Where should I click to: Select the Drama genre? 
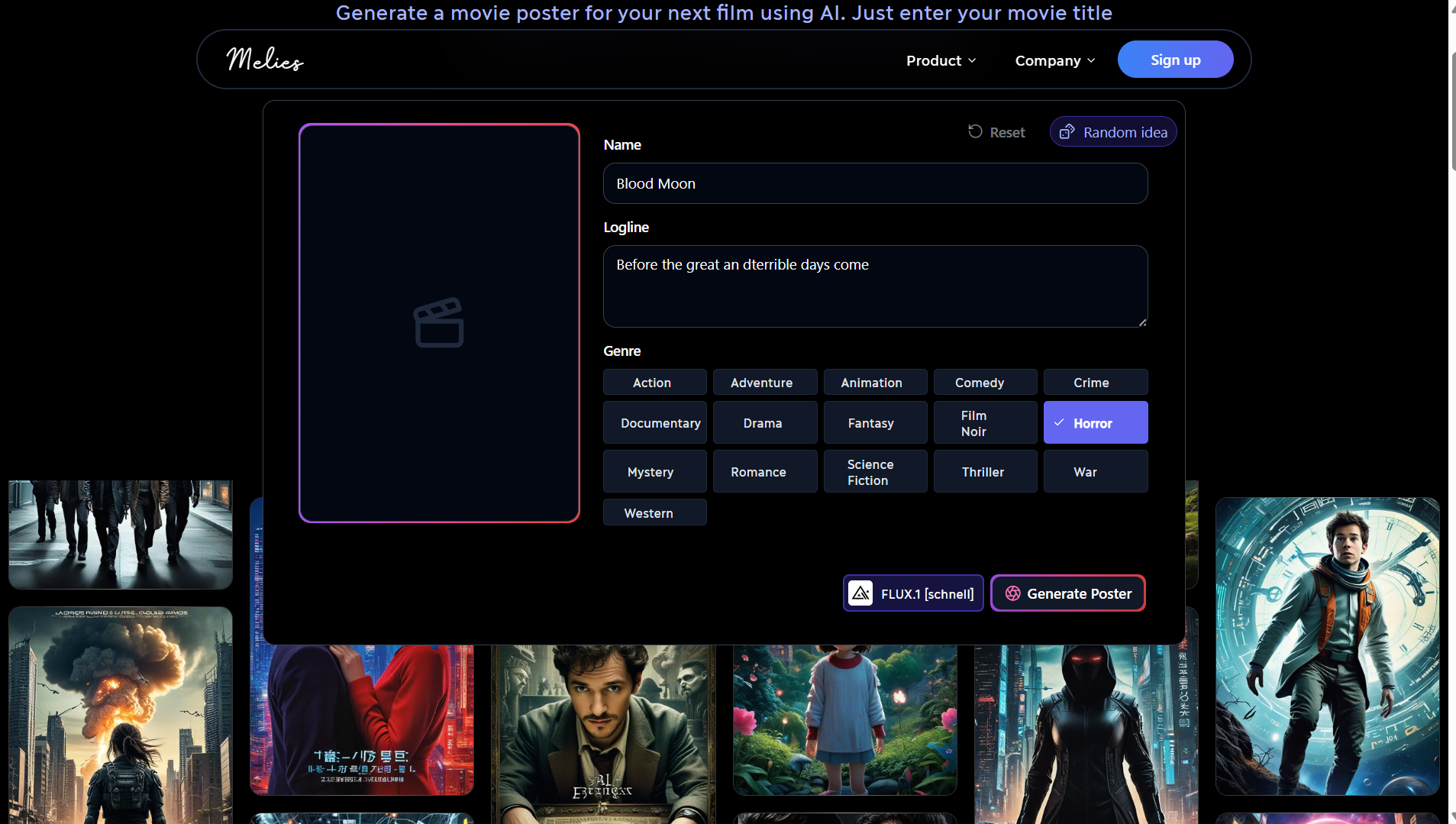765,422
